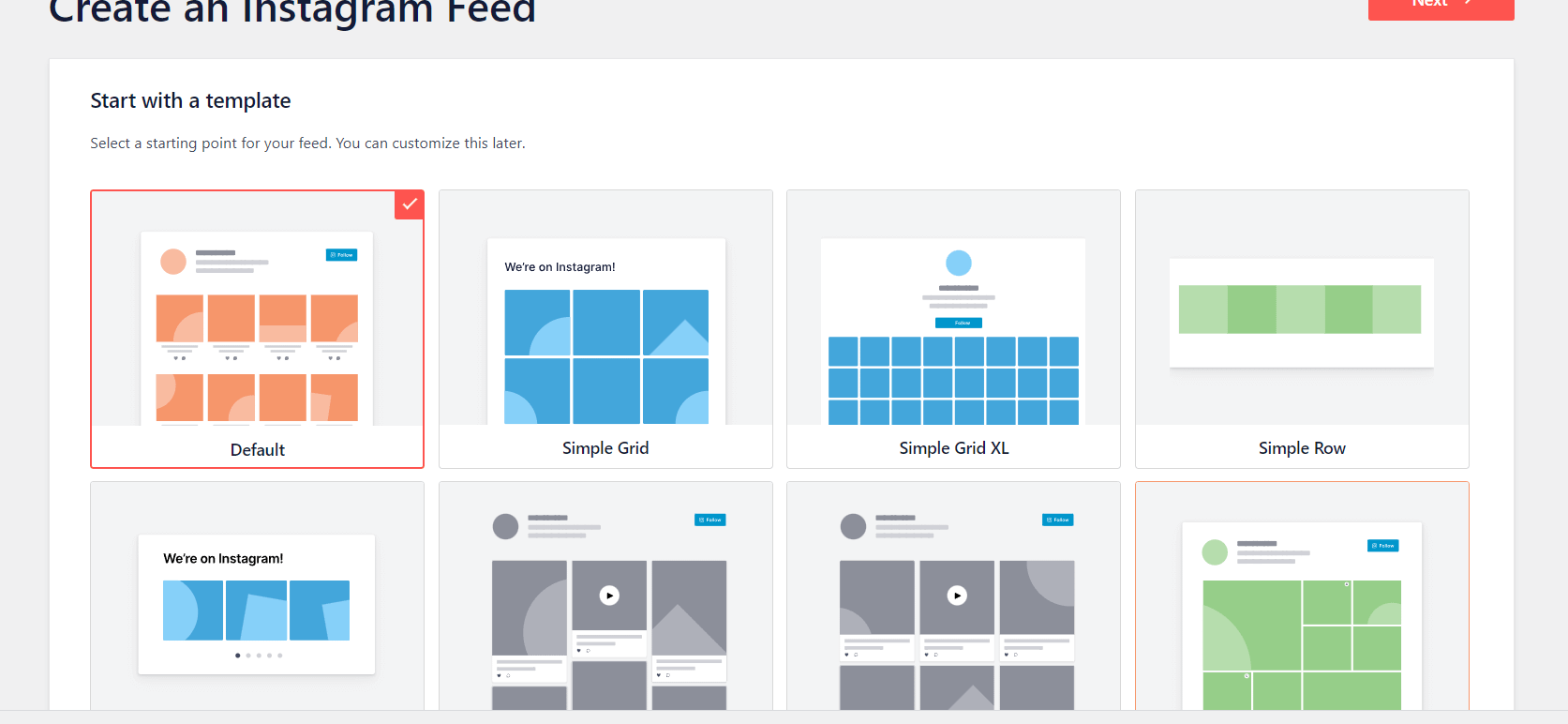Open the next step with the Next button
This screenshot has height=724, width=1568.
[1440, 5]
